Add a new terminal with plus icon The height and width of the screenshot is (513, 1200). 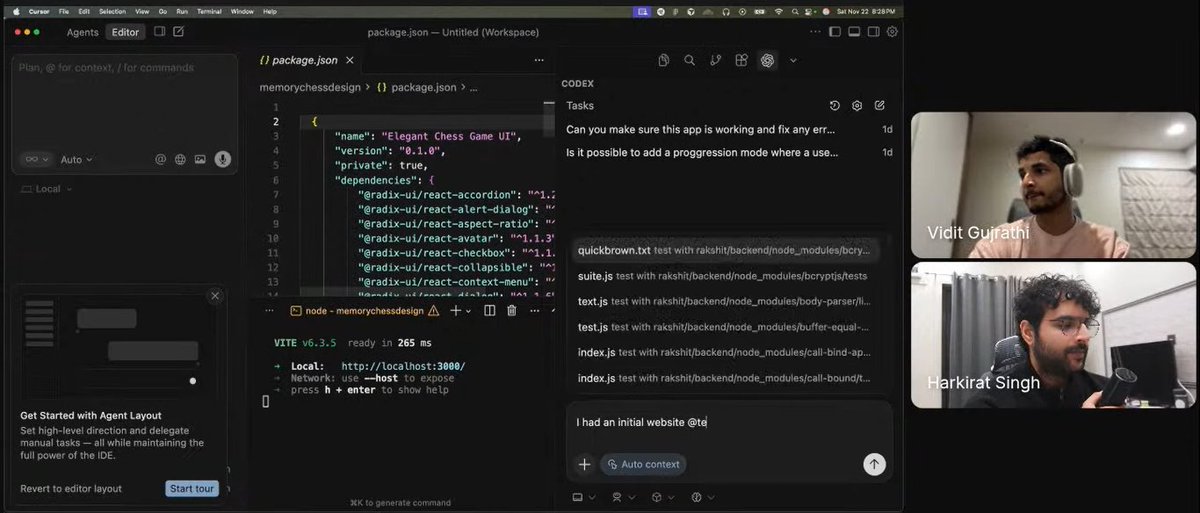coord(454,311)
